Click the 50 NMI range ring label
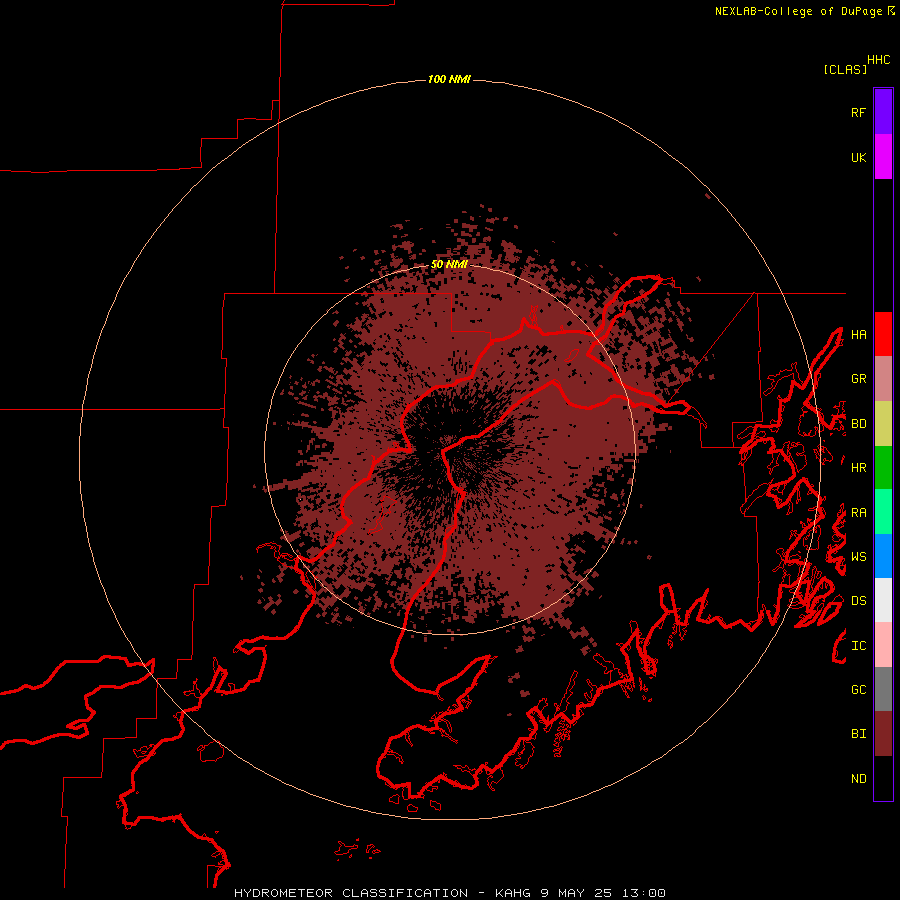Screen dimensions: 900x900 coord(449,264)
